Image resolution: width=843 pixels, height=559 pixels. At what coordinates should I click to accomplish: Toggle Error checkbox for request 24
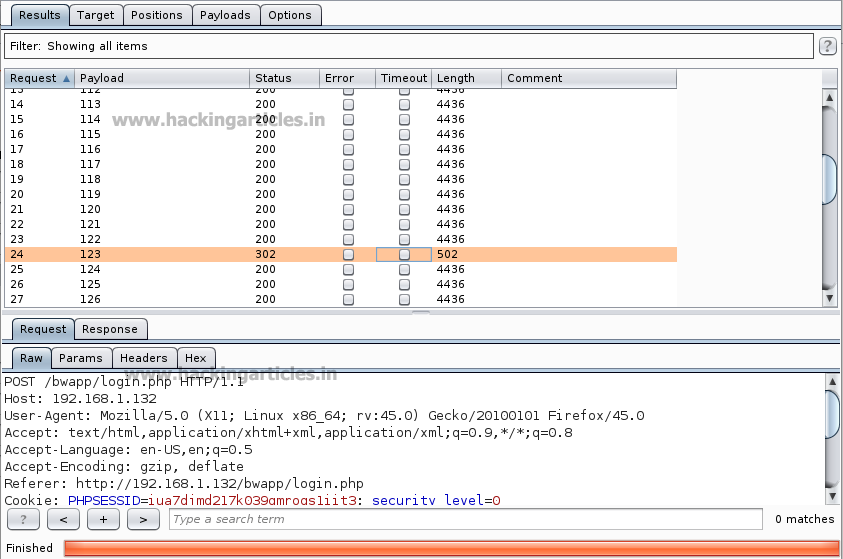[x=348, y=254]
